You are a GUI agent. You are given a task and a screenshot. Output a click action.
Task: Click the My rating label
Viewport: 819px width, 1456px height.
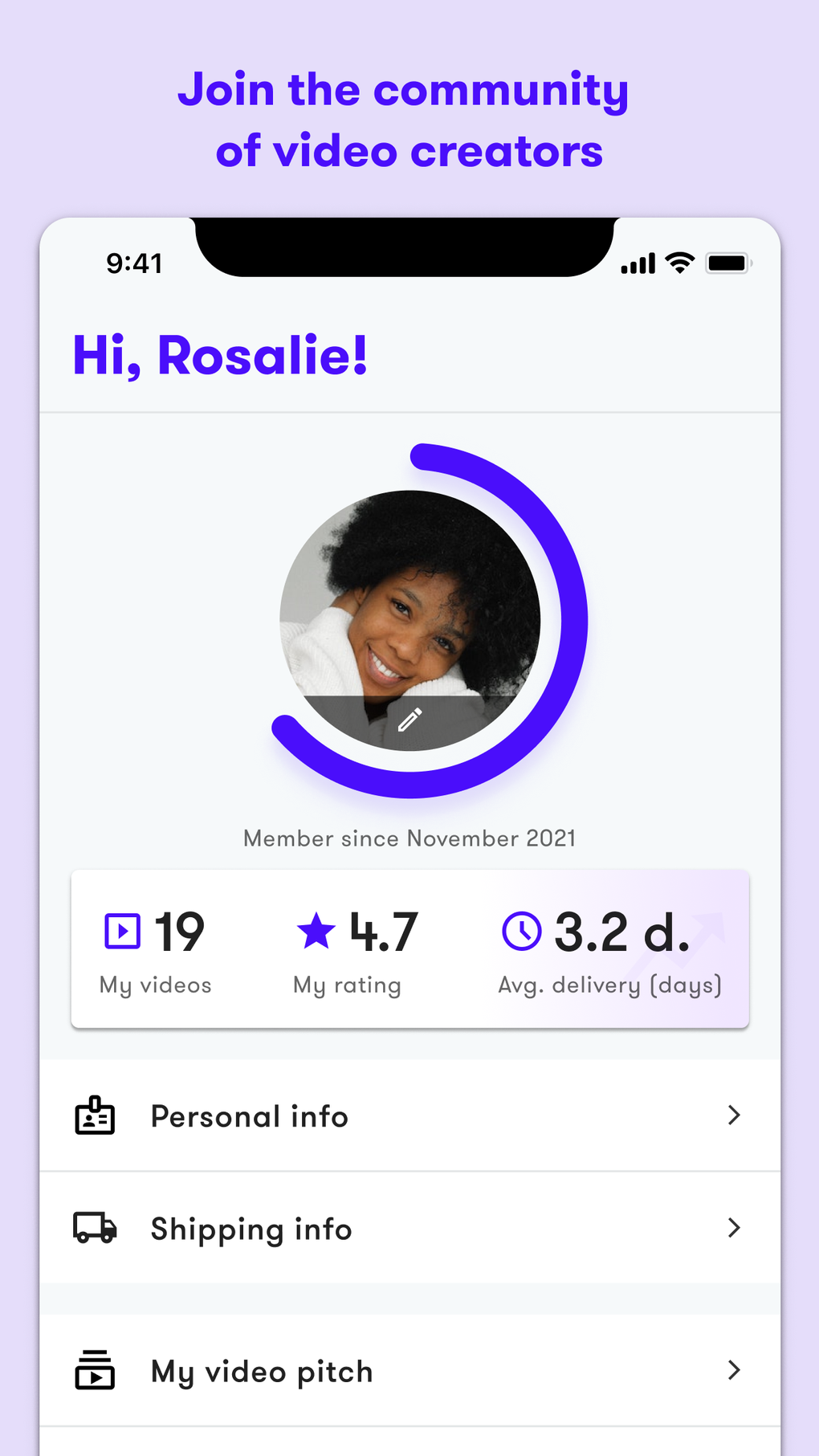point(347,985)
